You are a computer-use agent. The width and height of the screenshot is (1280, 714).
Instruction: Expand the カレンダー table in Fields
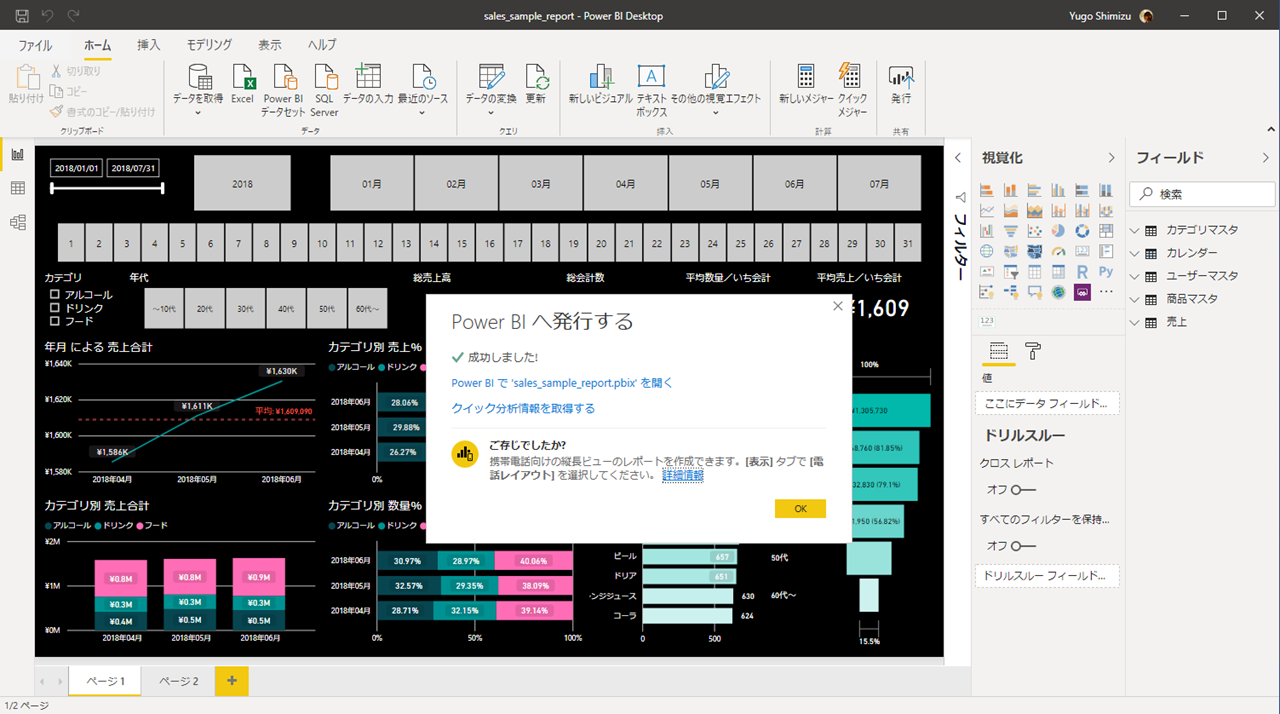pyautogui.click(x=1135, y=253)
